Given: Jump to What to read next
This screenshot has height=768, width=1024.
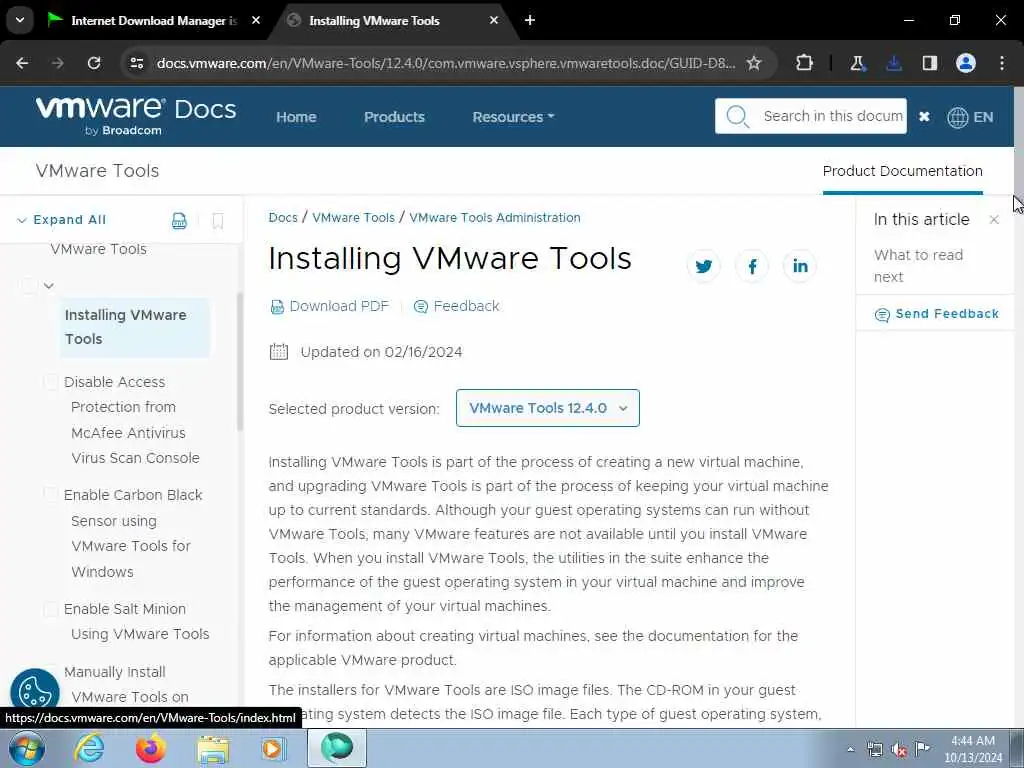Looking at the screenshot, I should 918,266.
